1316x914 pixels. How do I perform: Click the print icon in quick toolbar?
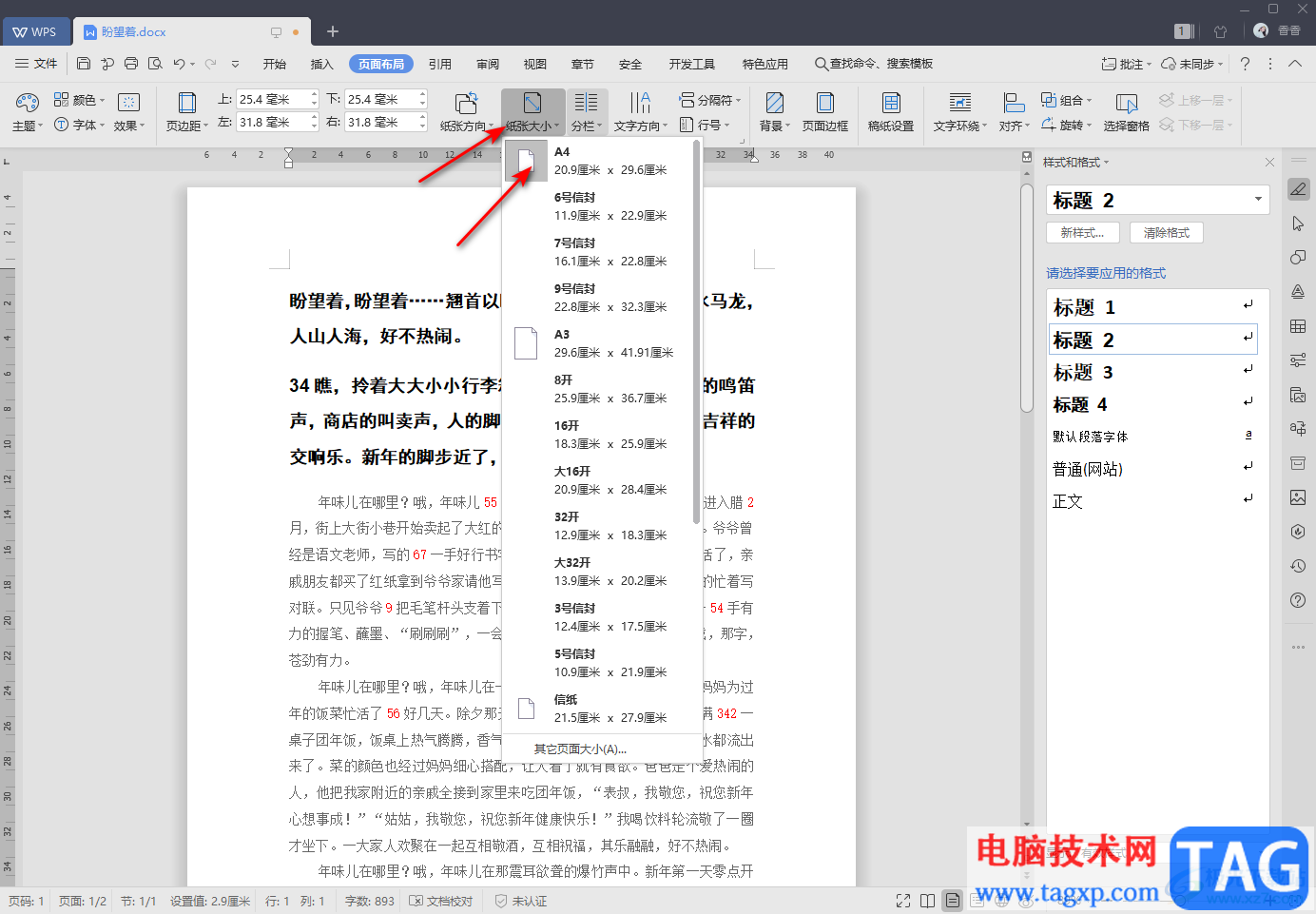click(131, 64)
